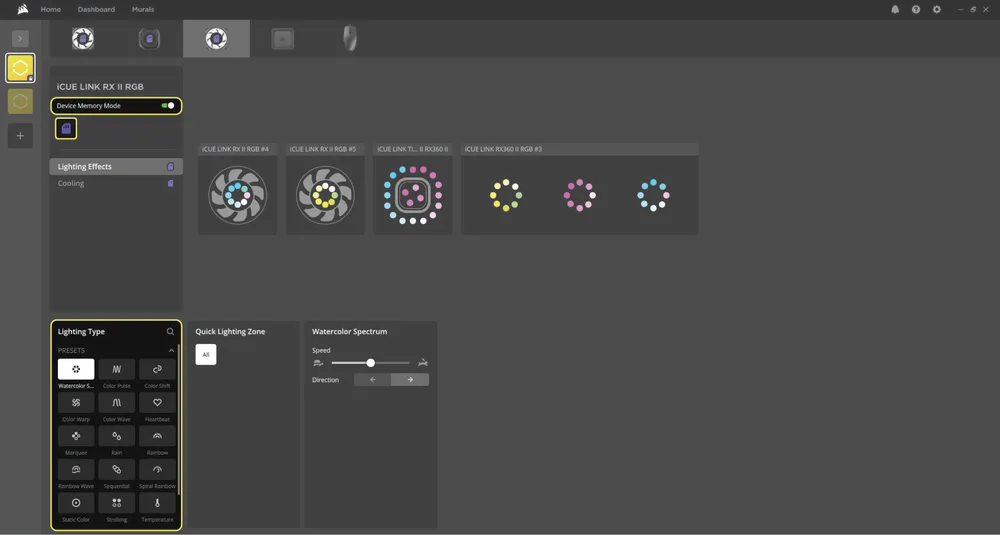The width and height of the screenshot is (1000, 535).
Task: Pick the Rainbow lighting preset
Action: [x=158, y=436]
